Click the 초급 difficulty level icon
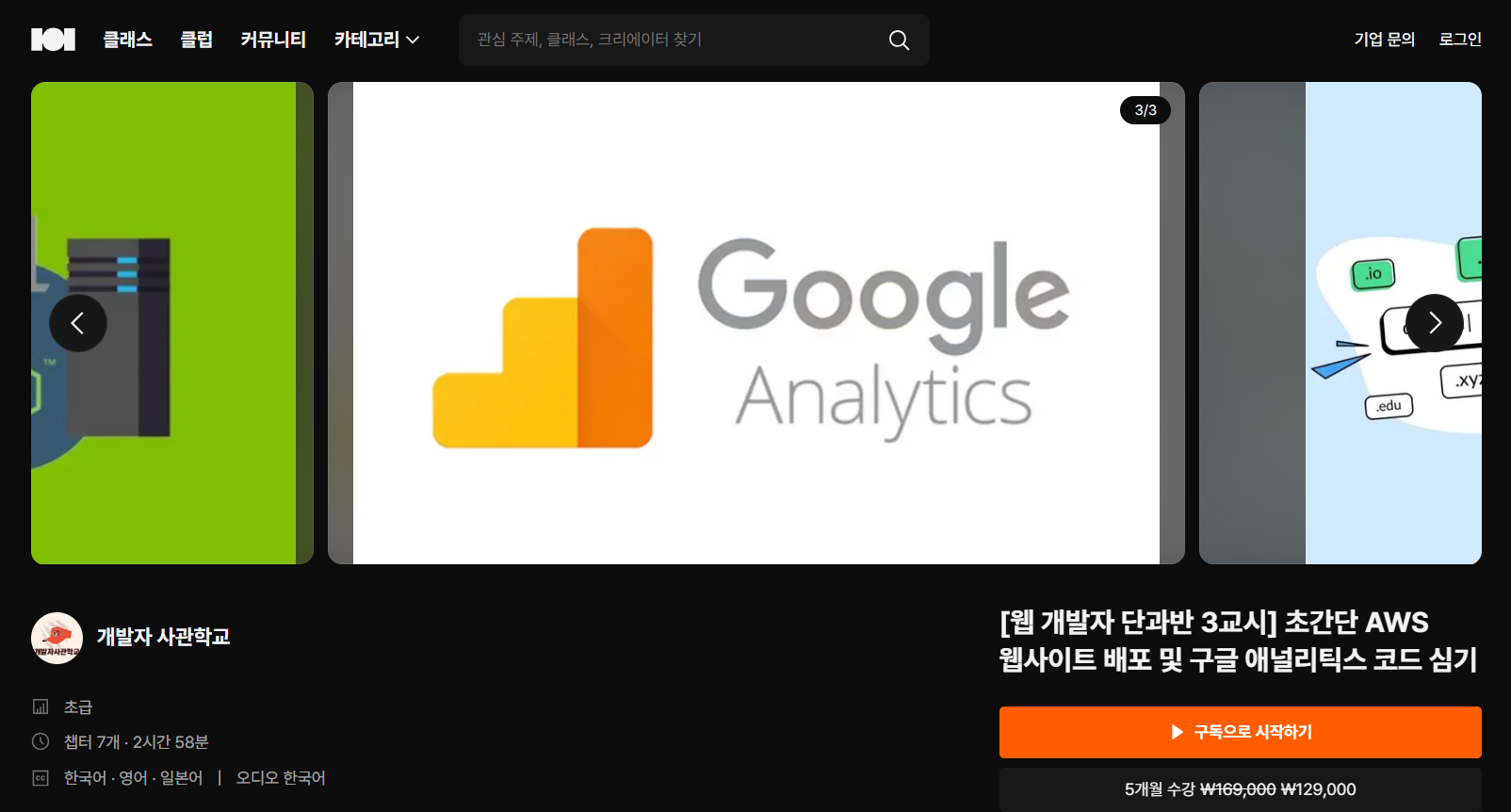Viewport: 1511px width, 812px height. (x=41, y=706)
